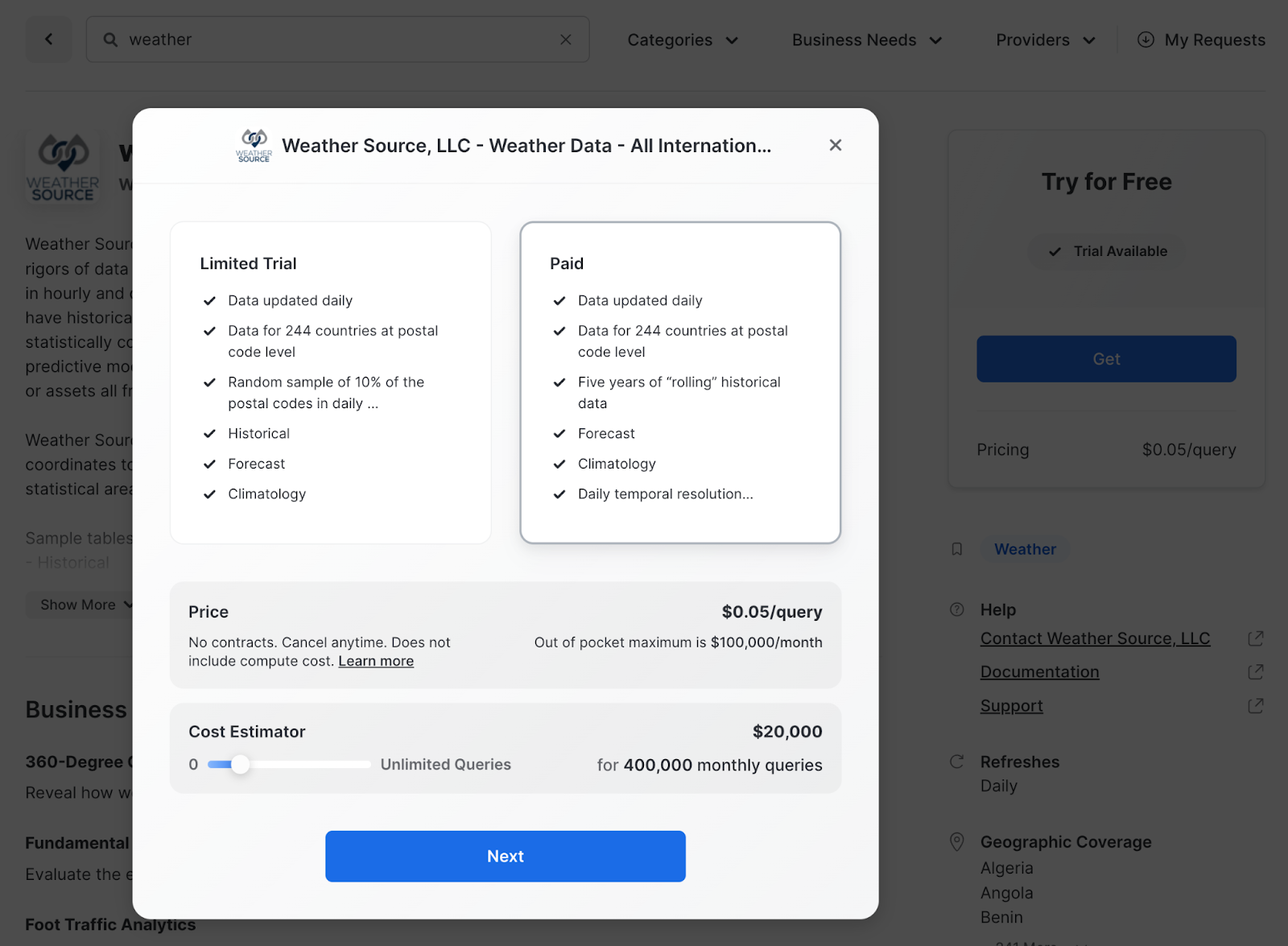Open the Business Needs dropdown
This screenshot has width=1288, height=946.
[867, 39]
